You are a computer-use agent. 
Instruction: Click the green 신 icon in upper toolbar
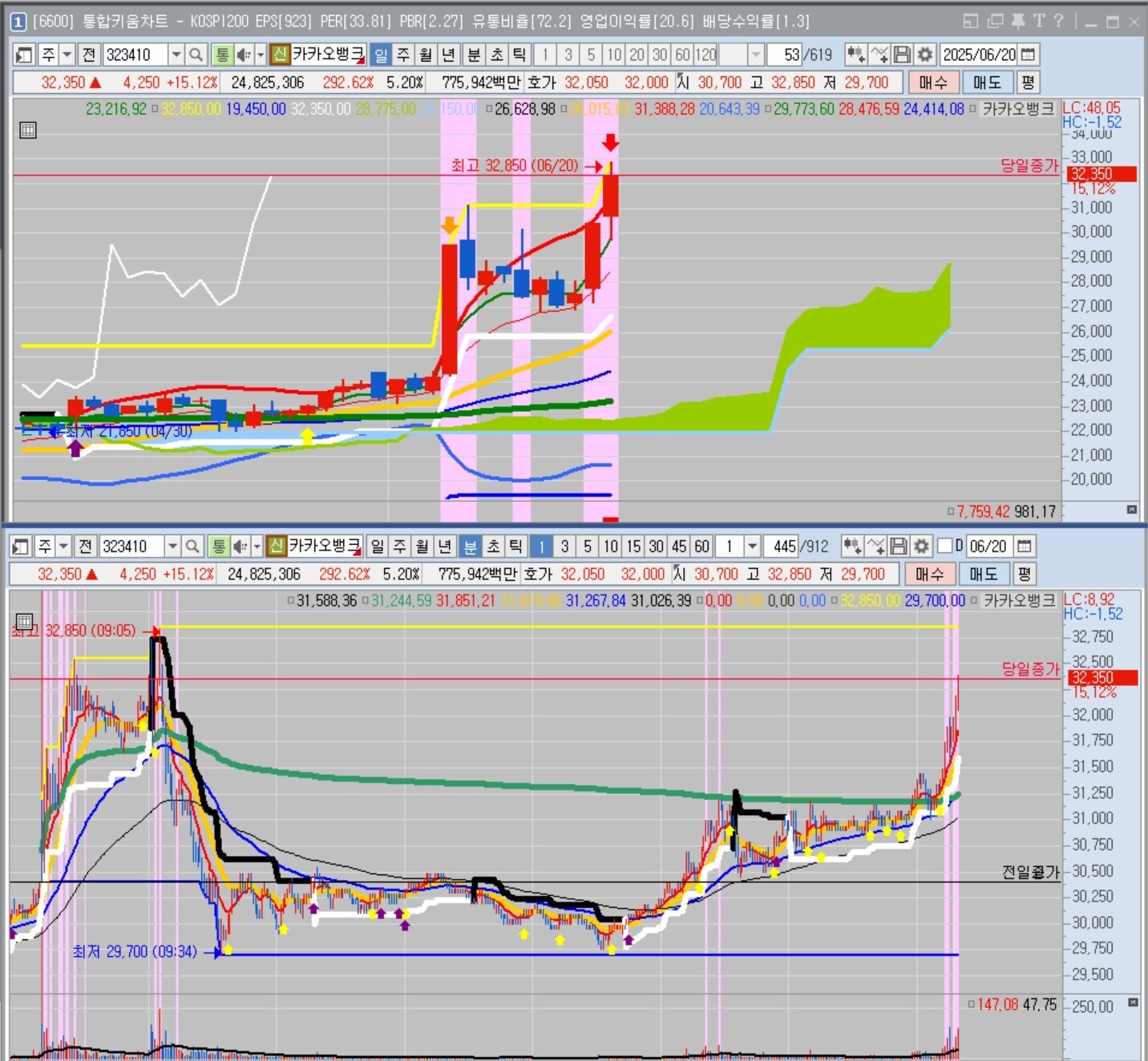(x=280, y=54)
